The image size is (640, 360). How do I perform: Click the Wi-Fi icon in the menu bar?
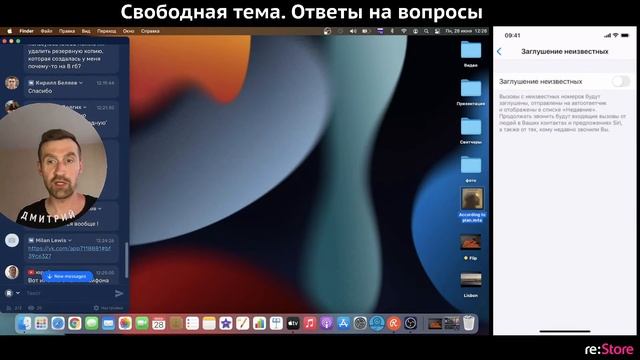(404, 31)
